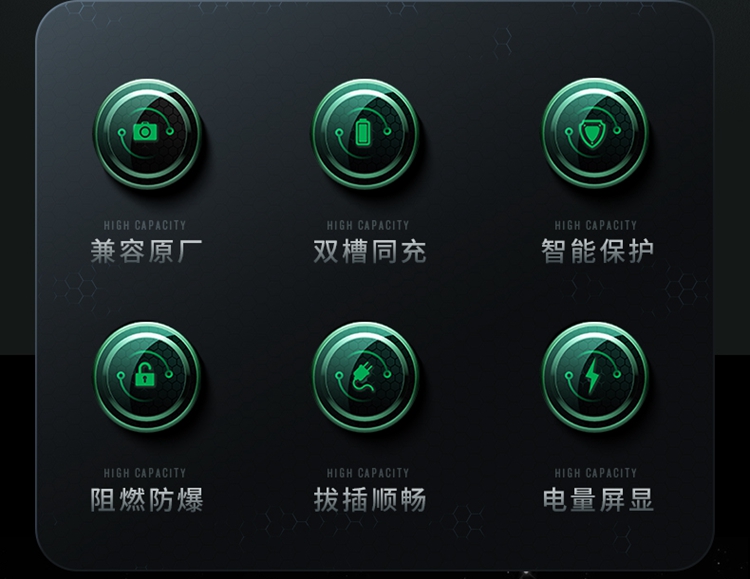The image size is (750, 579).
Task: Select the padlock icon above 阻燃防爆
Action: tap(146, 376)
